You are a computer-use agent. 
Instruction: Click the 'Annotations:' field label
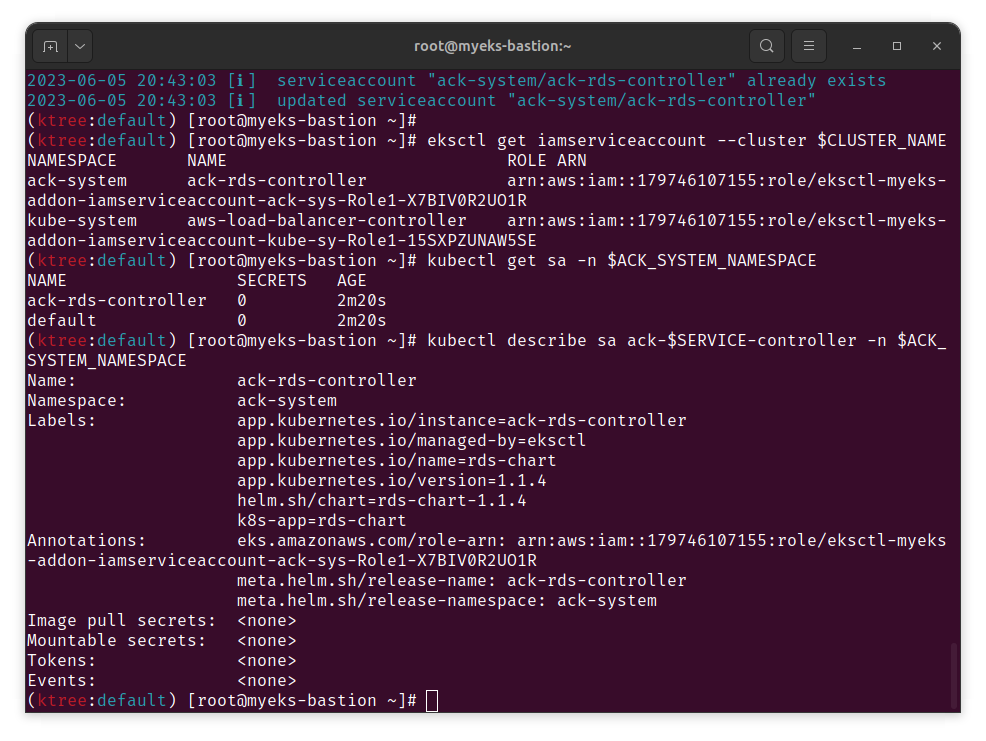click(x=86, y=540)
